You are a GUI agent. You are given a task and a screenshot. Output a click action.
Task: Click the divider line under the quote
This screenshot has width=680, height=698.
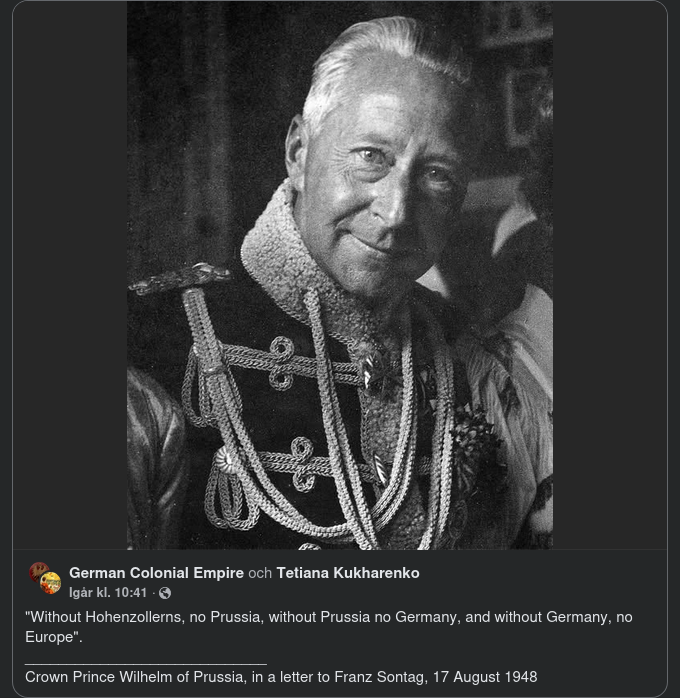(146, 662)
